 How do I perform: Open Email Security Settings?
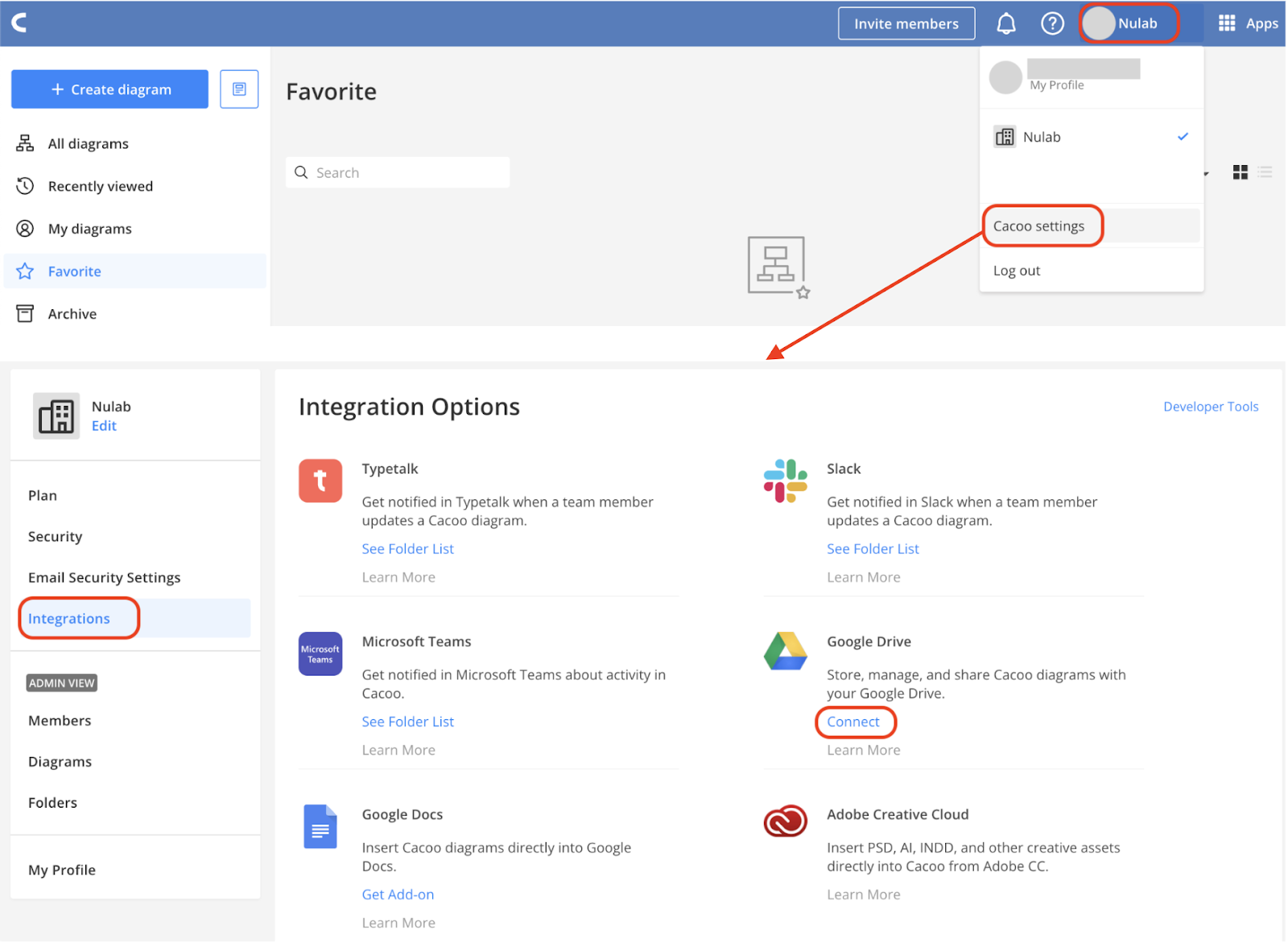(105, 577)
